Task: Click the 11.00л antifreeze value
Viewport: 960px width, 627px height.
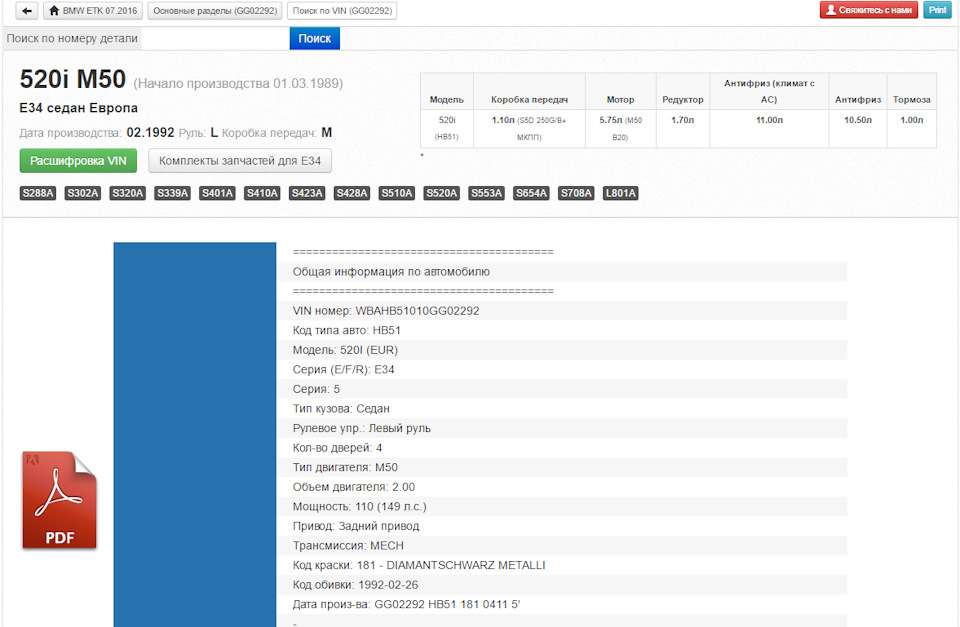Action: pyautogui.click(x=769, y=120)
